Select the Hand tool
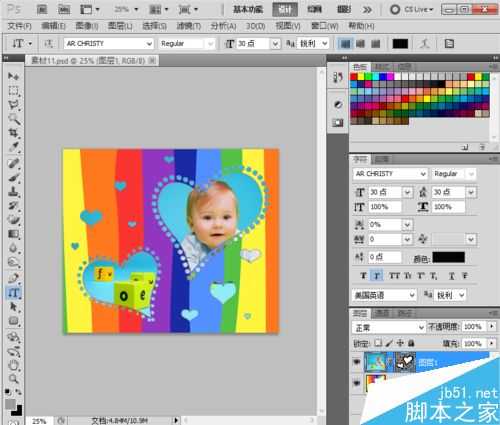Viewport: 500px width, 425px height. [13, 365]
